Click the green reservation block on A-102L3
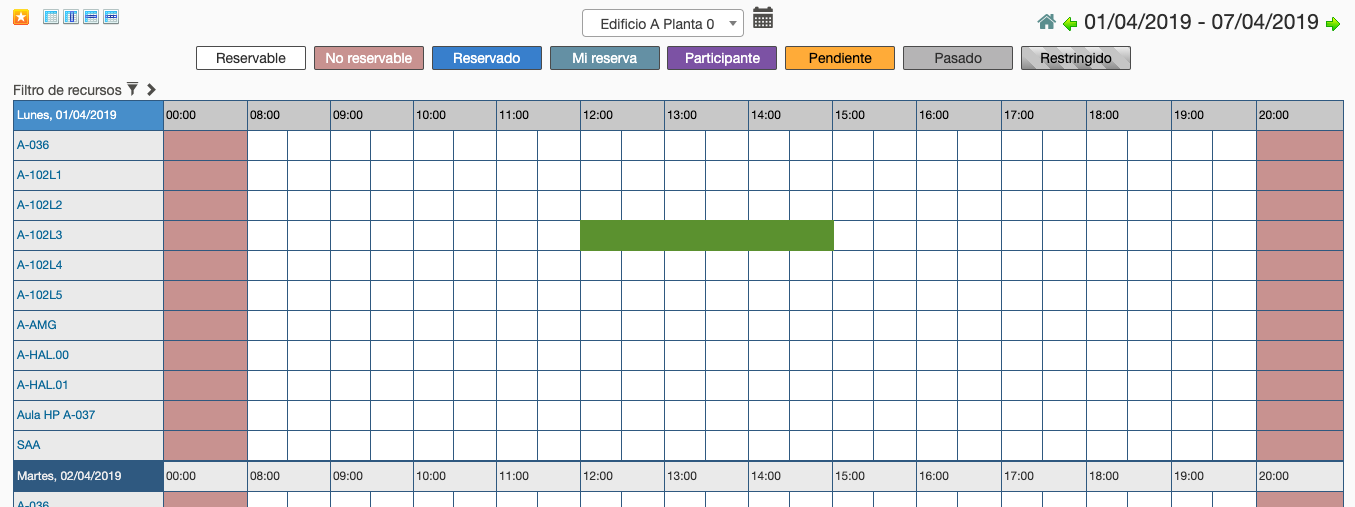1355x507 pixels. point(707,236)
